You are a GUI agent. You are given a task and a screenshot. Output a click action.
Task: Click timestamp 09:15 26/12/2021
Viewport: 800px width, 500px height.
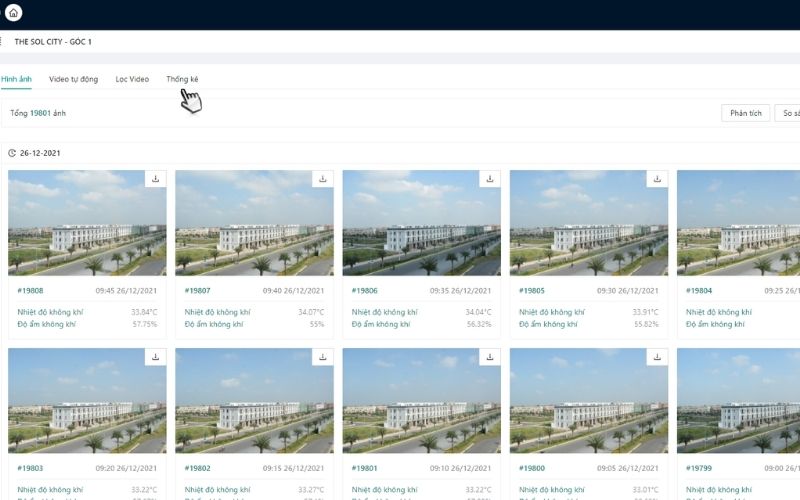pos(293,468)
